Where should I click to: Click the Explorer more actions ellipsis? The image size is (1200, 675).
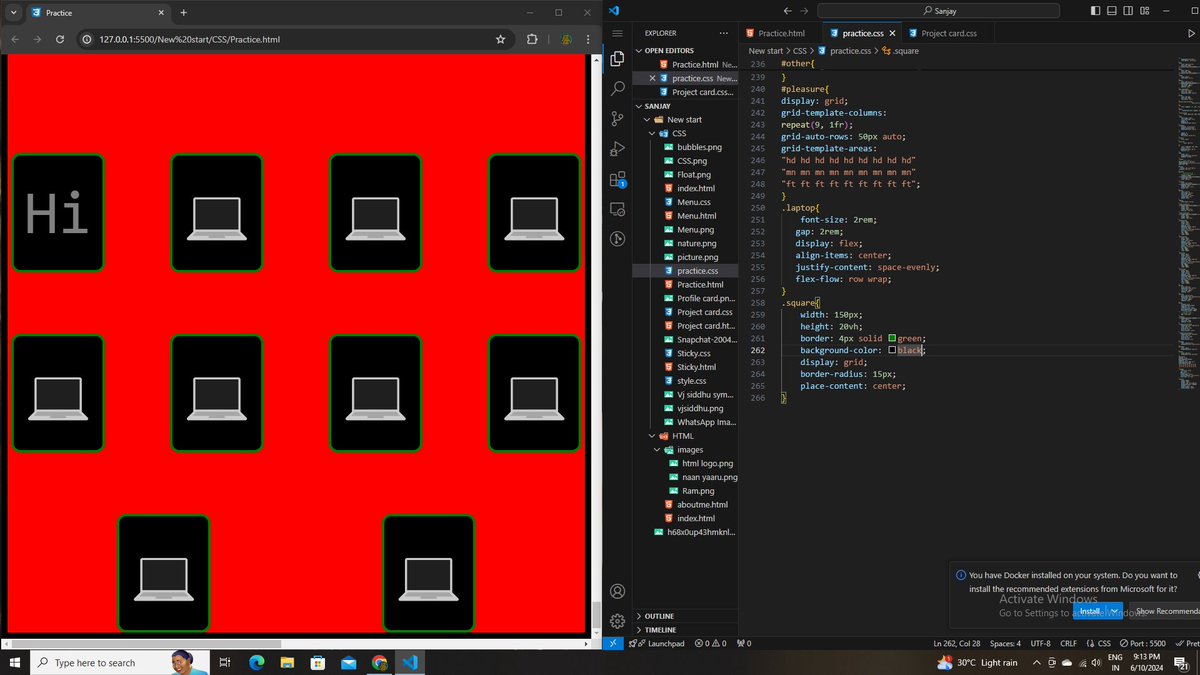[724, 33]
